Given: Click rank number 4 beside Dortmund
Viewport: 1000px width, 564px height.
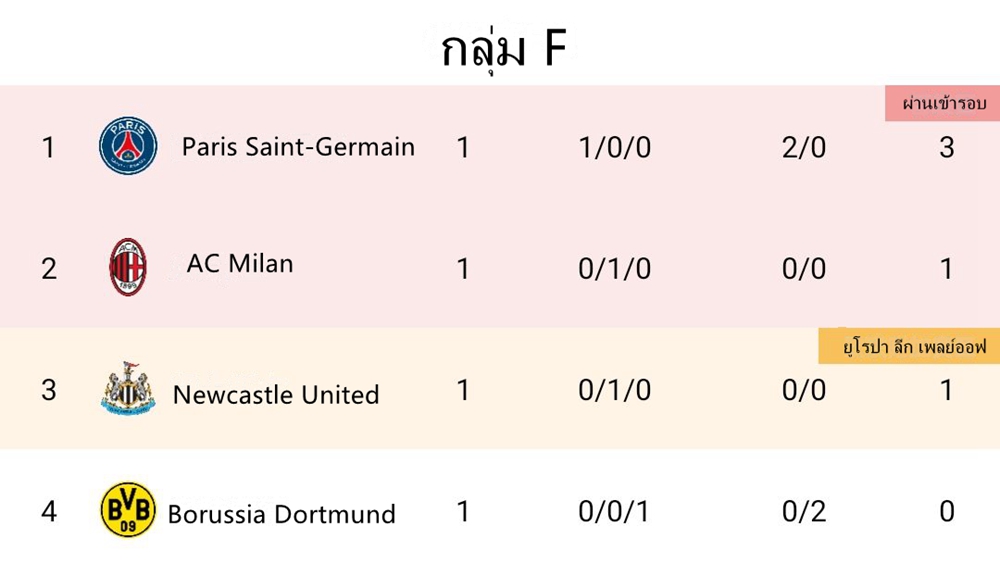Looking at the screenshot, I should [49, 511].
